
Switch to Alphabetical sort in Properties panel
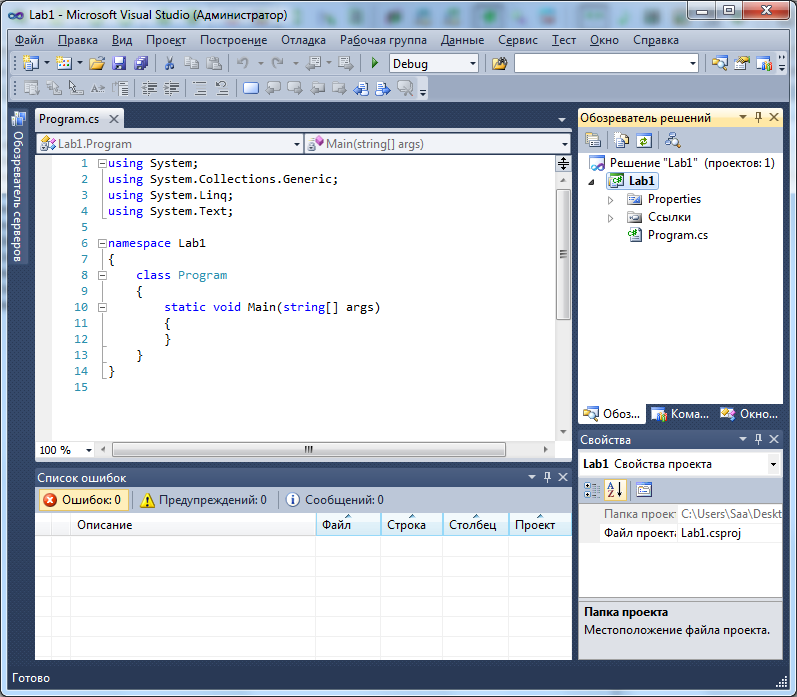pos(615,490)
